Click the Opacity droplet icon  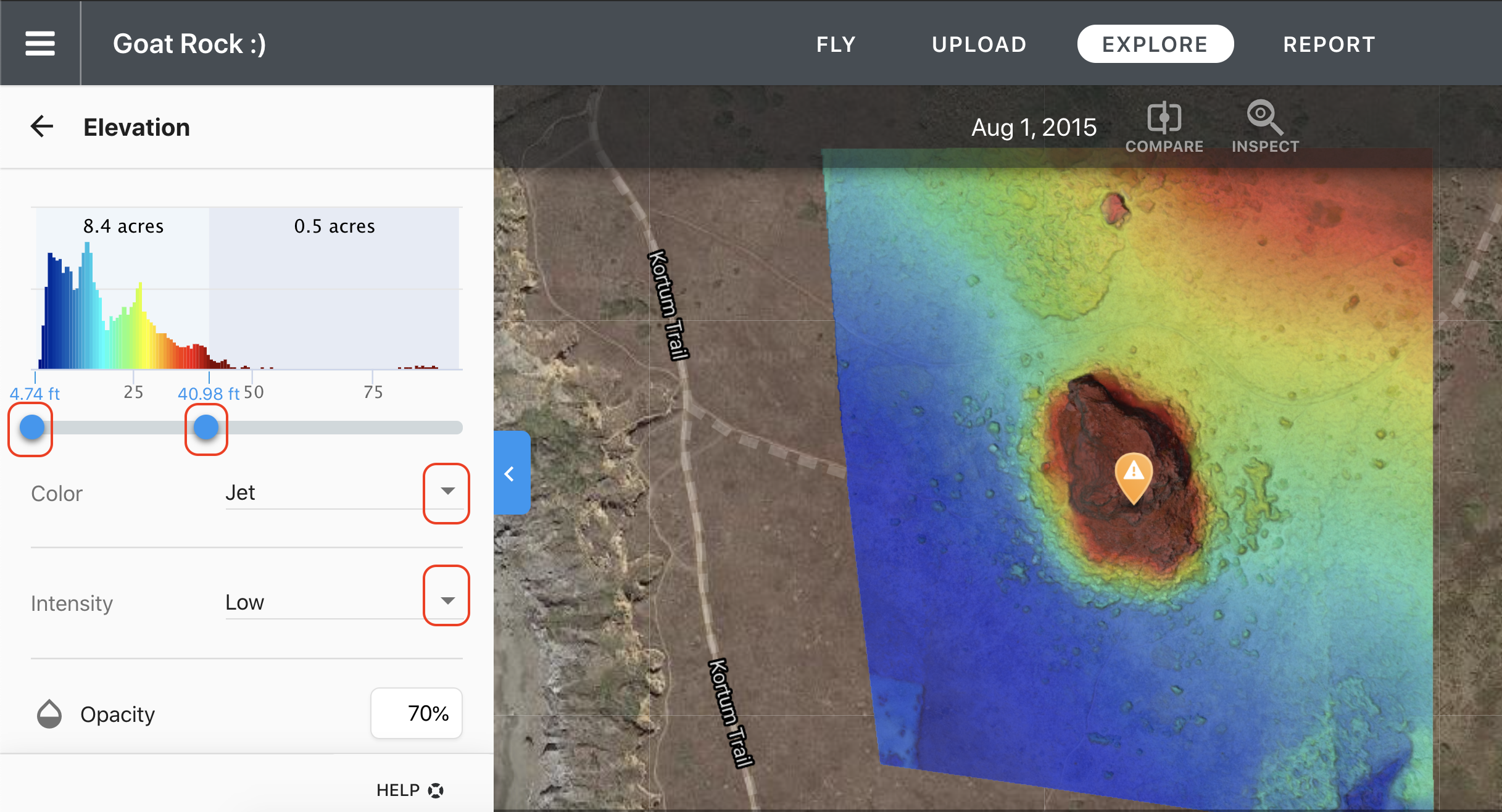49,714
